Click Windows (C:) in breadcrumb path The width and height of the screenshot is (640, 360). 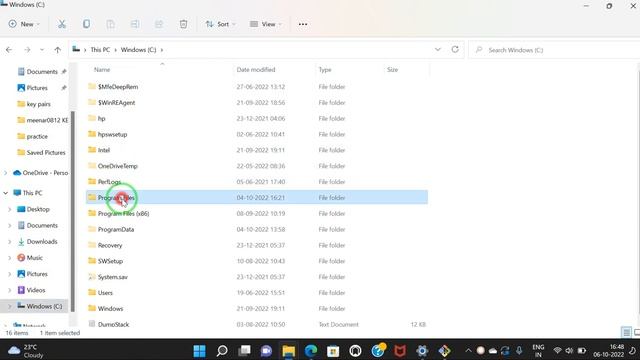138,50
